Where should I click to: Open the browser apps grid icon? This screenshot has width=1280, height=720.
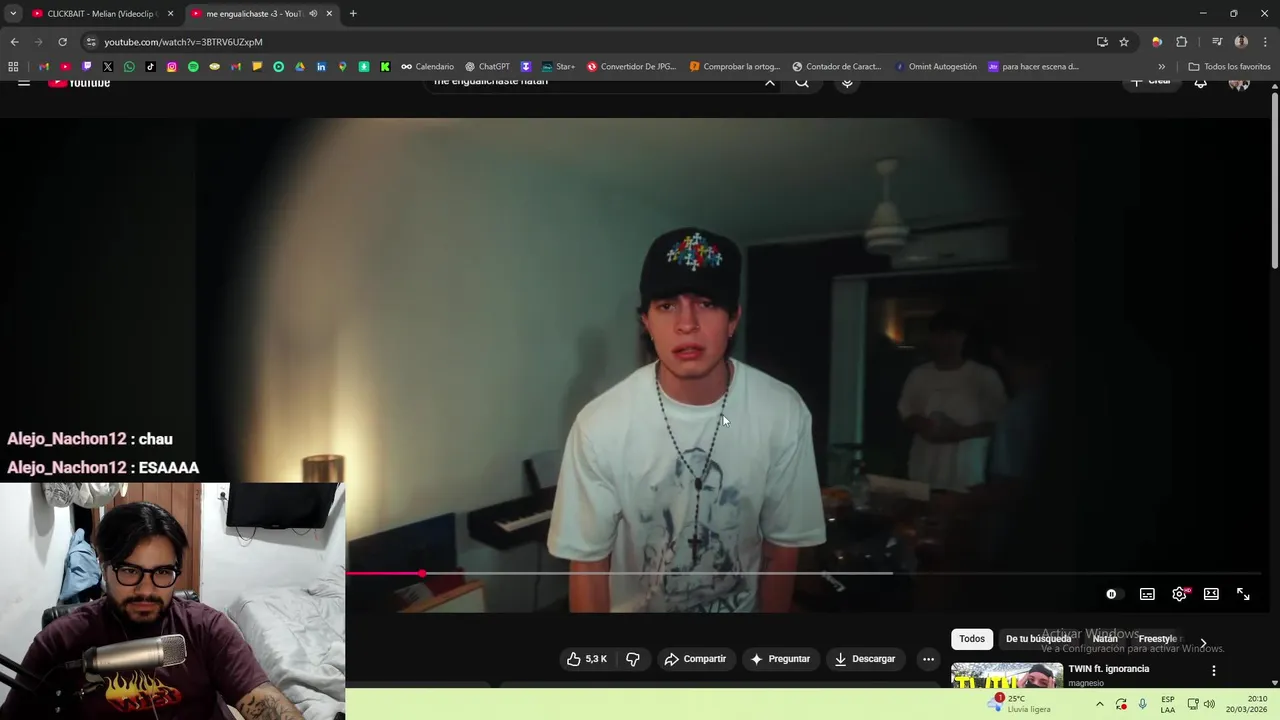tap(13, 67)
